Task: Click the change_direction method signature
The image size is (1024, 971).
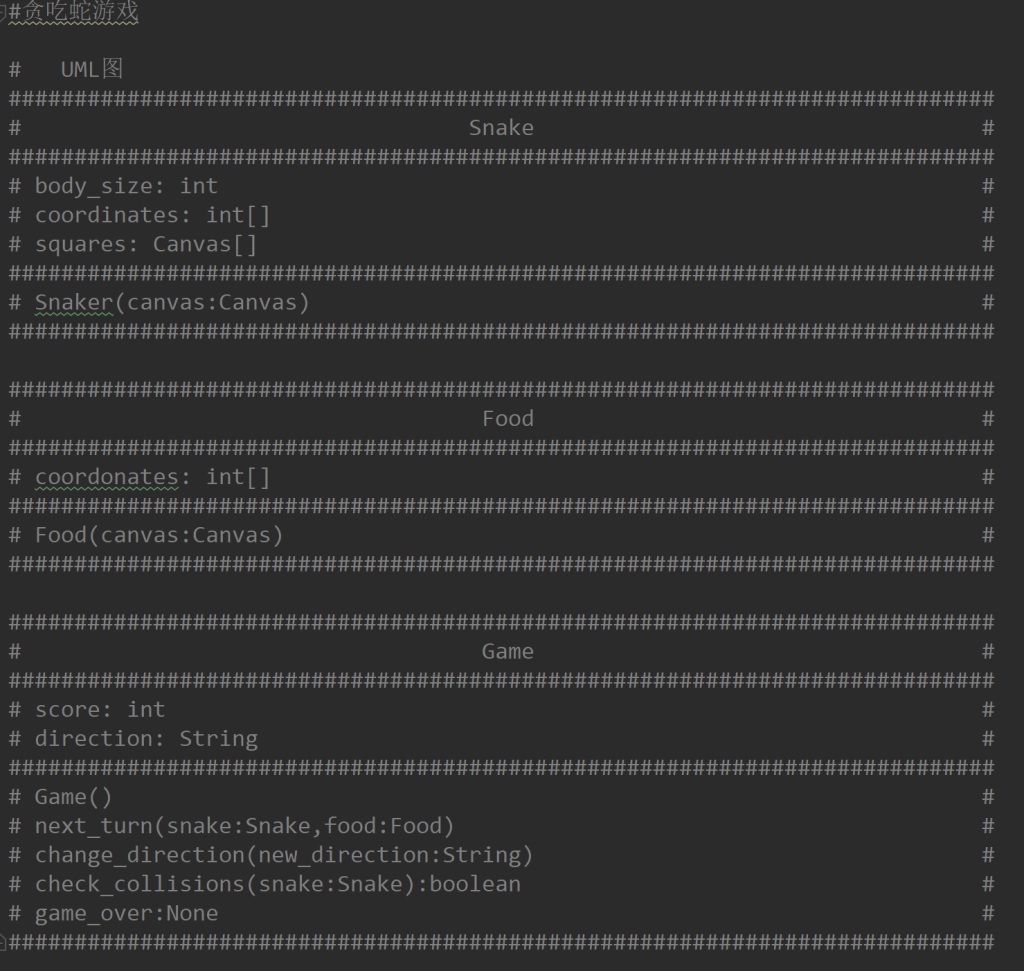Action: point(284,855)
